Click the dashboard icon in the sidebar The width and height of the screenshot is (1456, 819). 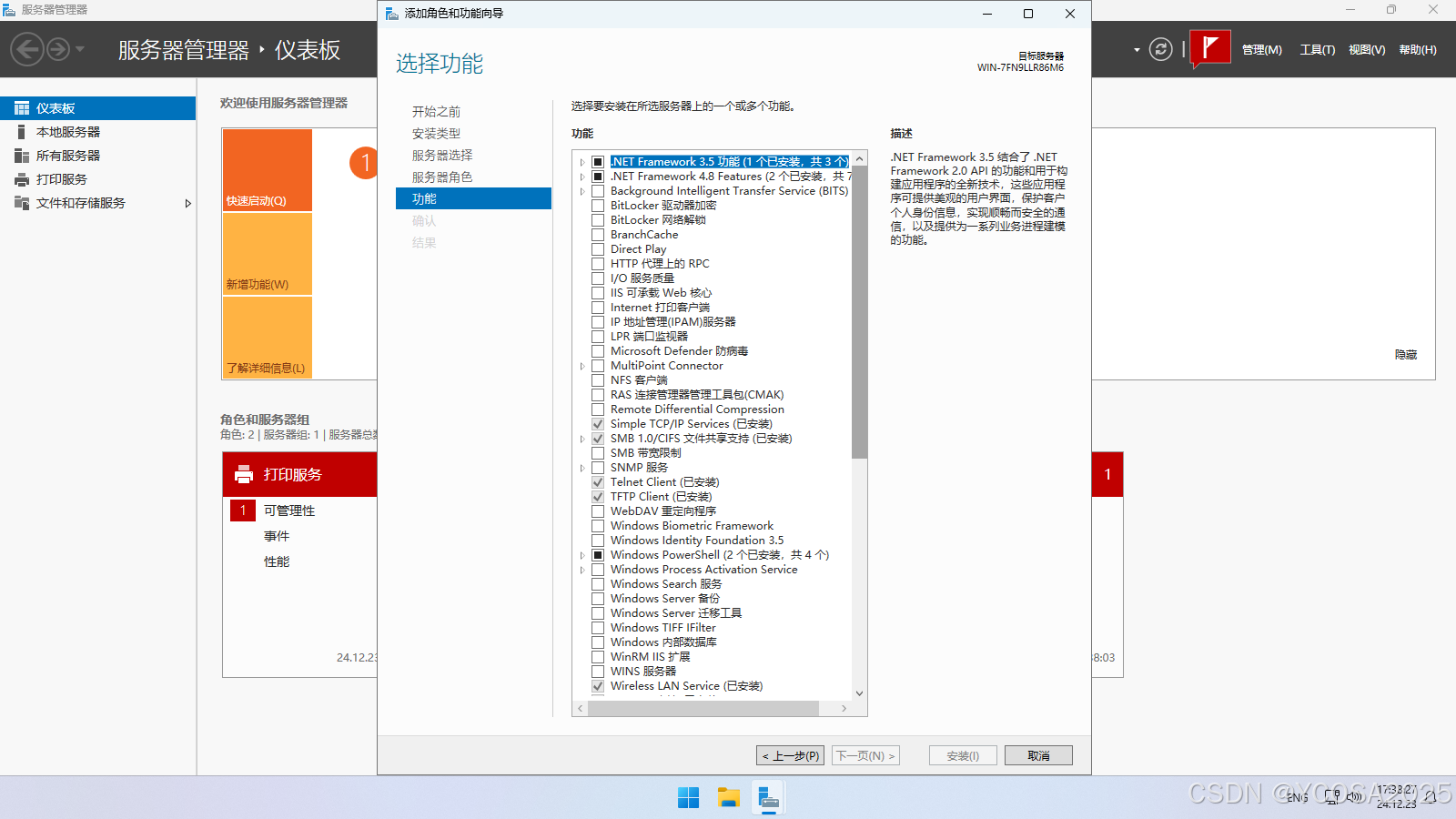pyautogui.click(x=22, y=108)
